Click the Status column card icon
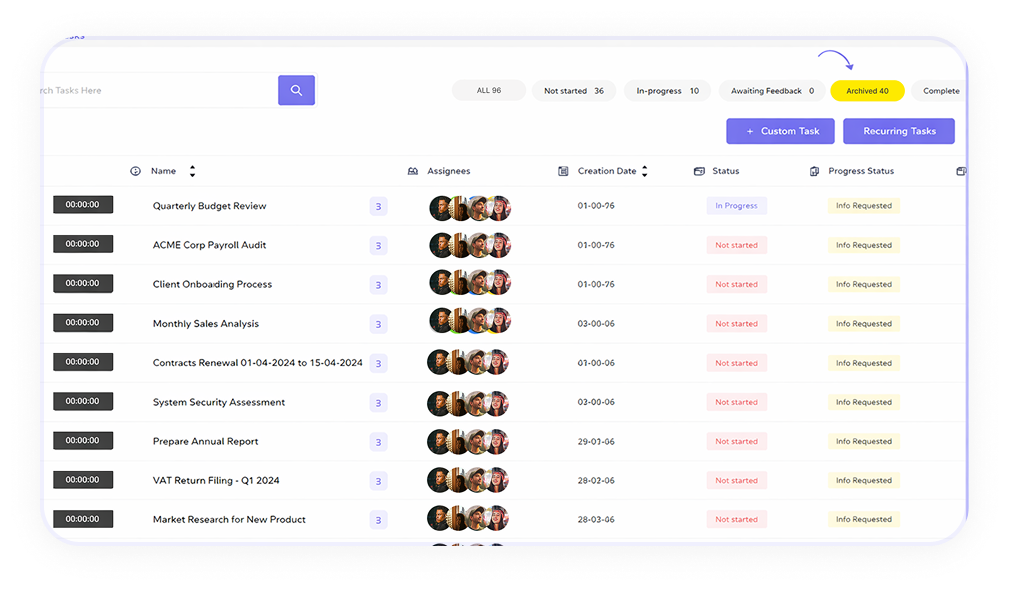This screenshot has height=590, width=1009. click(699, 171)
